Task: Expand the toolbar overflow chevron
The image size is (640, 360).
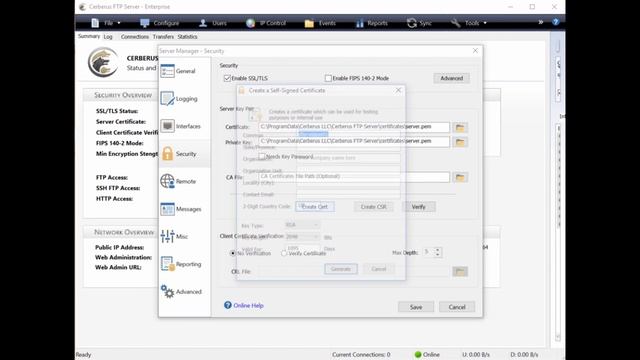Action: [x=541, y=22]
